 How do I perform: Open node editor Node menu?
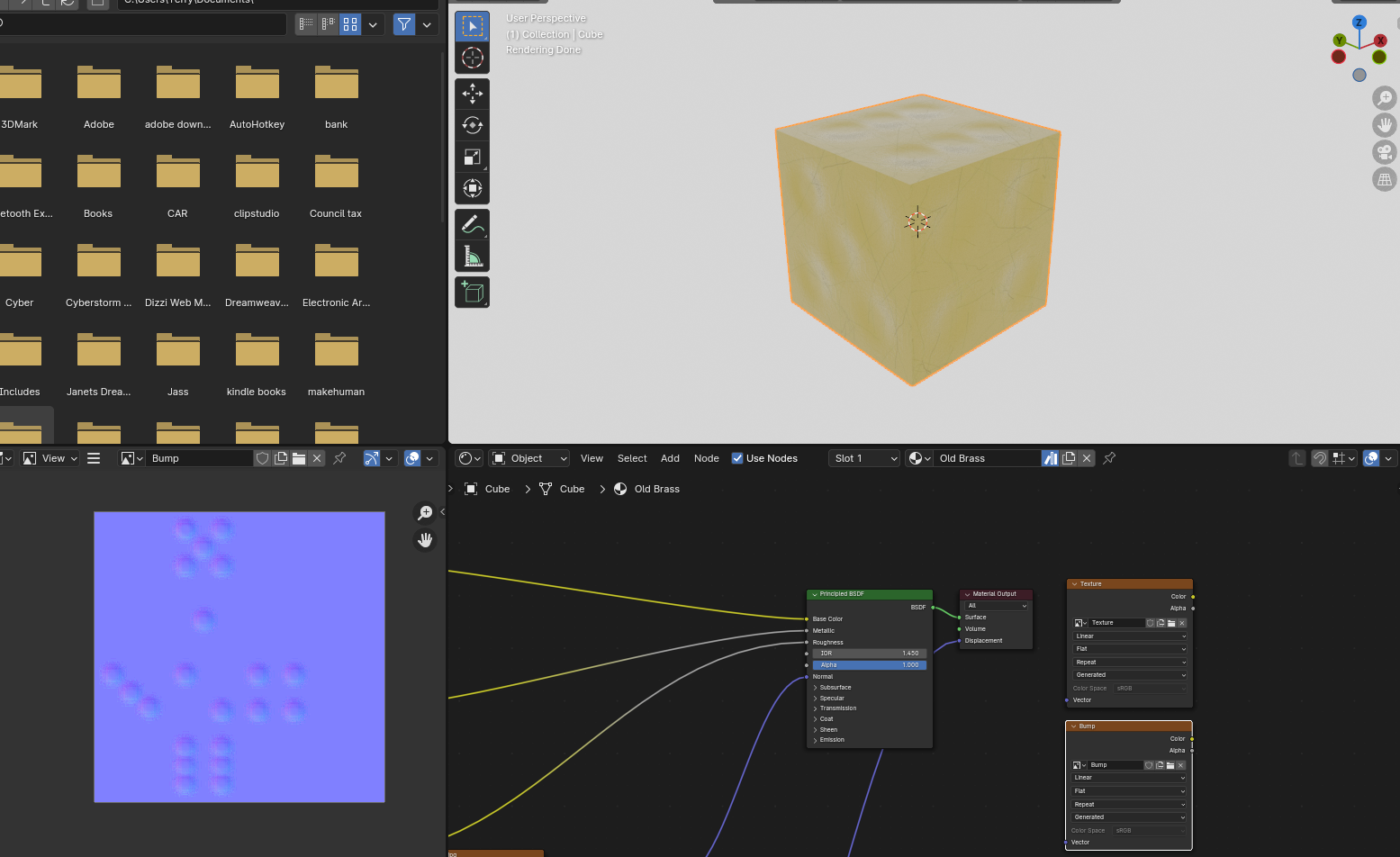[x=707, y=458]
